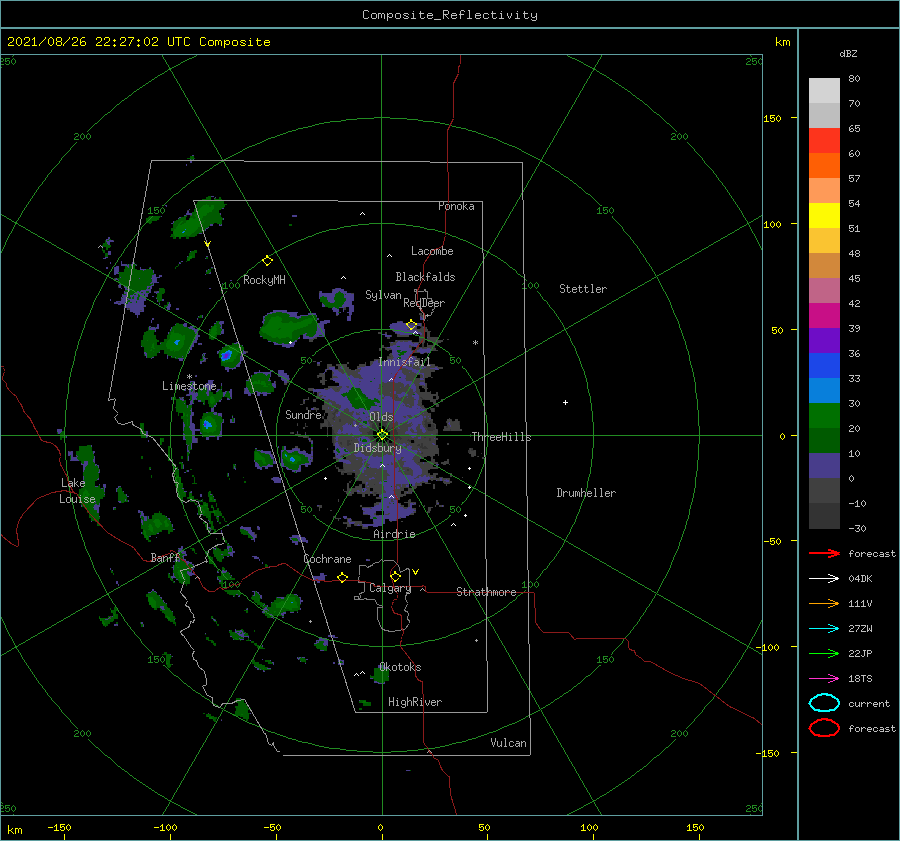Viewport: 900px width, 841px height.
Task: Click the Vulcan label
Action: 509,743
